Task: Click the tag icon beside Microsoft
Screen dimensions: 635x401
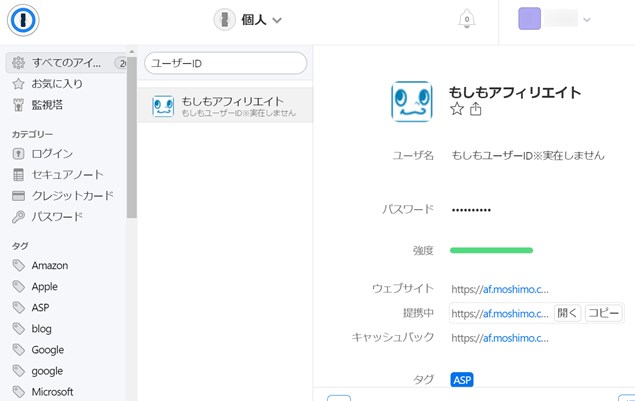Action: tap(19, 392)
